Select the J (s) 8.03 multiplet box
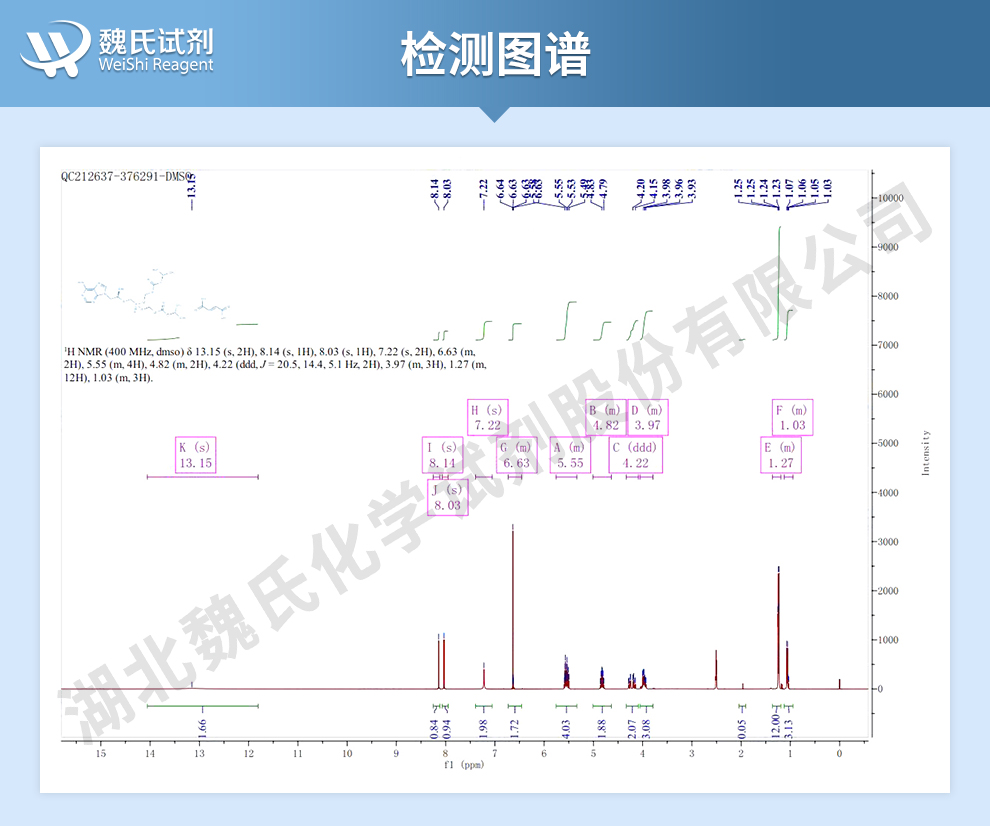990x826 pixels. point(448,497)
